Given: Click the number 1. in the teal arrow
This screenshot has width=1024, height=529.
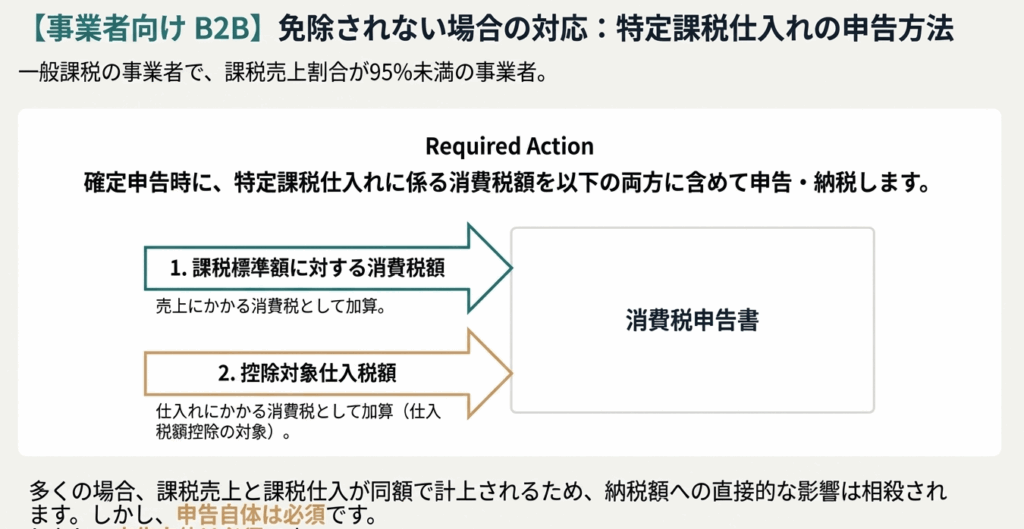Looking at the screenshot, I should (x=178, y=267).
